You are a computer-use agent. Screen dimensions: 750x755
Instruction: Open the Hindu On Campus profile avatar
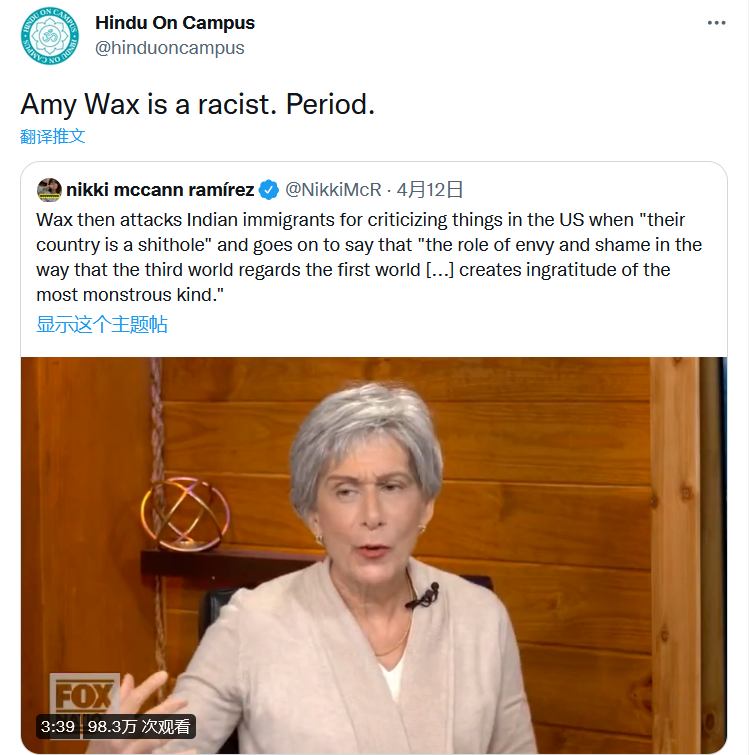pos(49,35)
